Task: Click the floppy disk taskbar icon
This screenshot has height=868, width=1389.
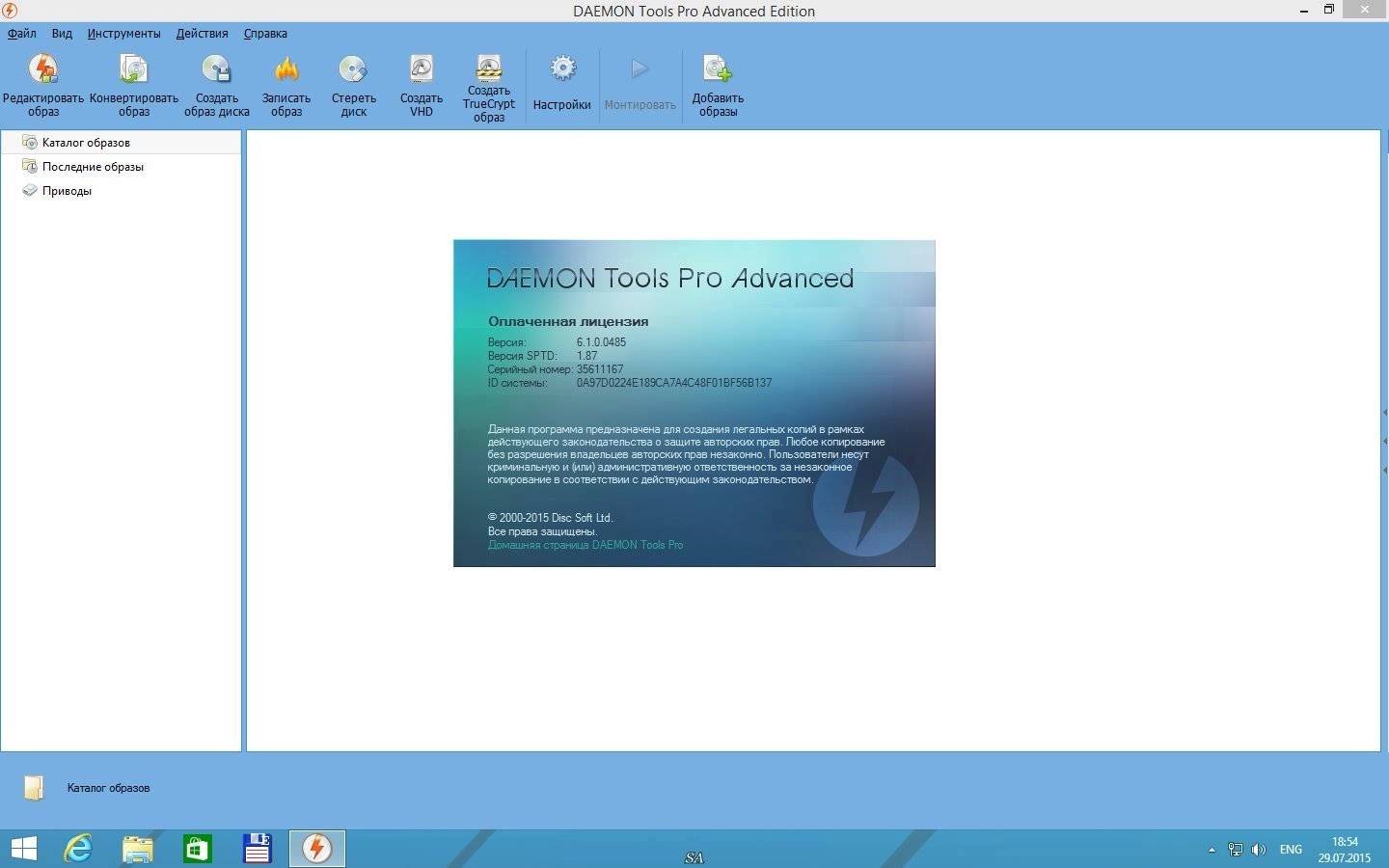Action: click(x=257, y=849)
